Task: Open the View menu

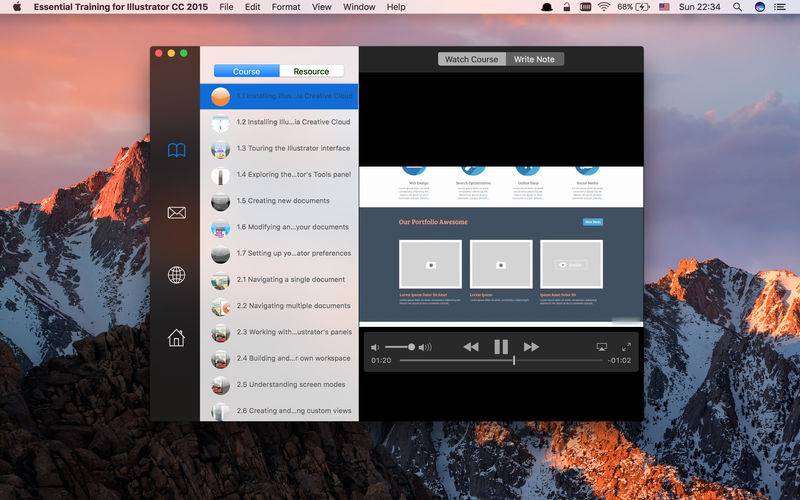Action: coord(321,7)
